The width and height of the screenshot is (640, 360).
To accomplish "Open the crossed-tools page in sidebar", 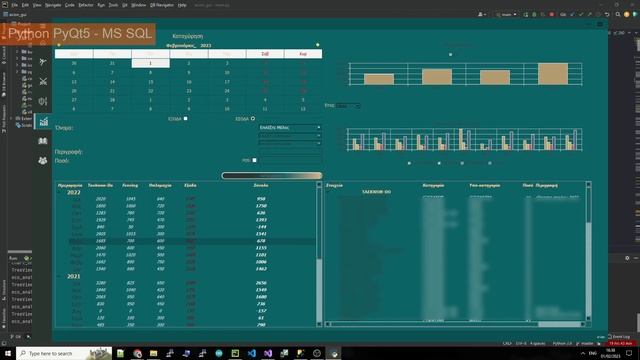I will [43, 82].
